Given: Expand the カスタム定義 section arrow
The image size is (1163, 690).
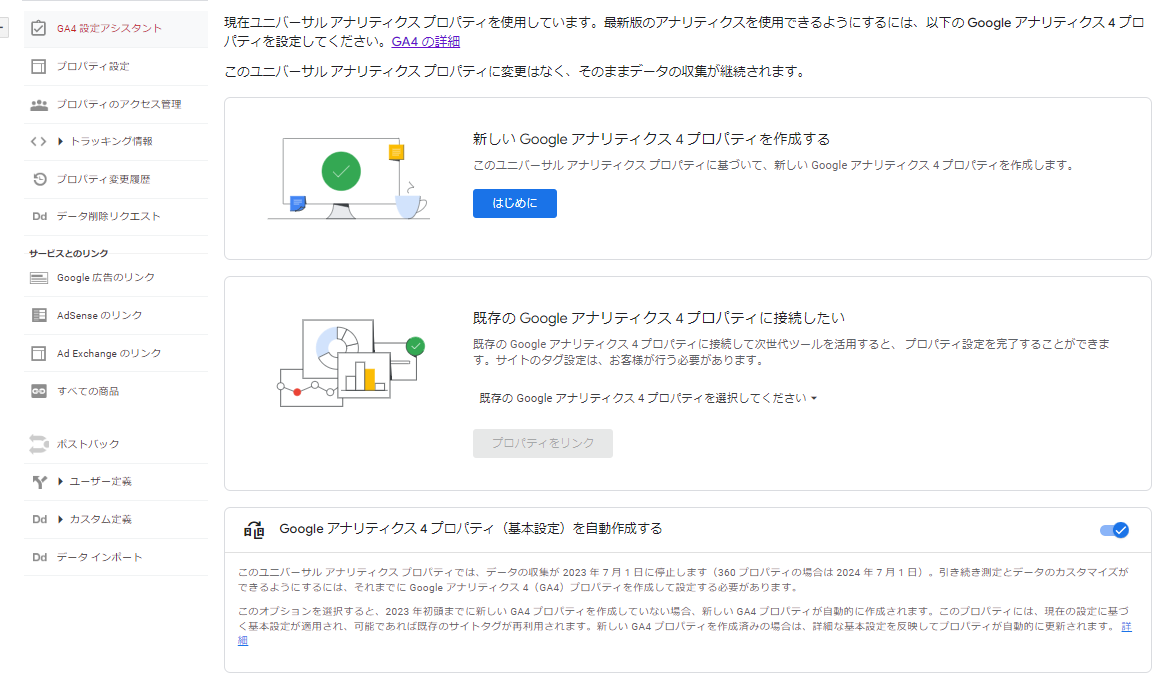Looking at the screenshot, I should coord(61,519).
